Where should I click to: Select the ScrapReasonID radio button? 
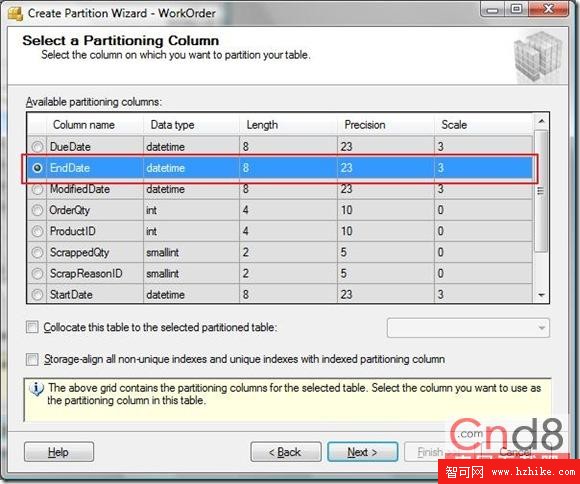click(x=37, y=273)
